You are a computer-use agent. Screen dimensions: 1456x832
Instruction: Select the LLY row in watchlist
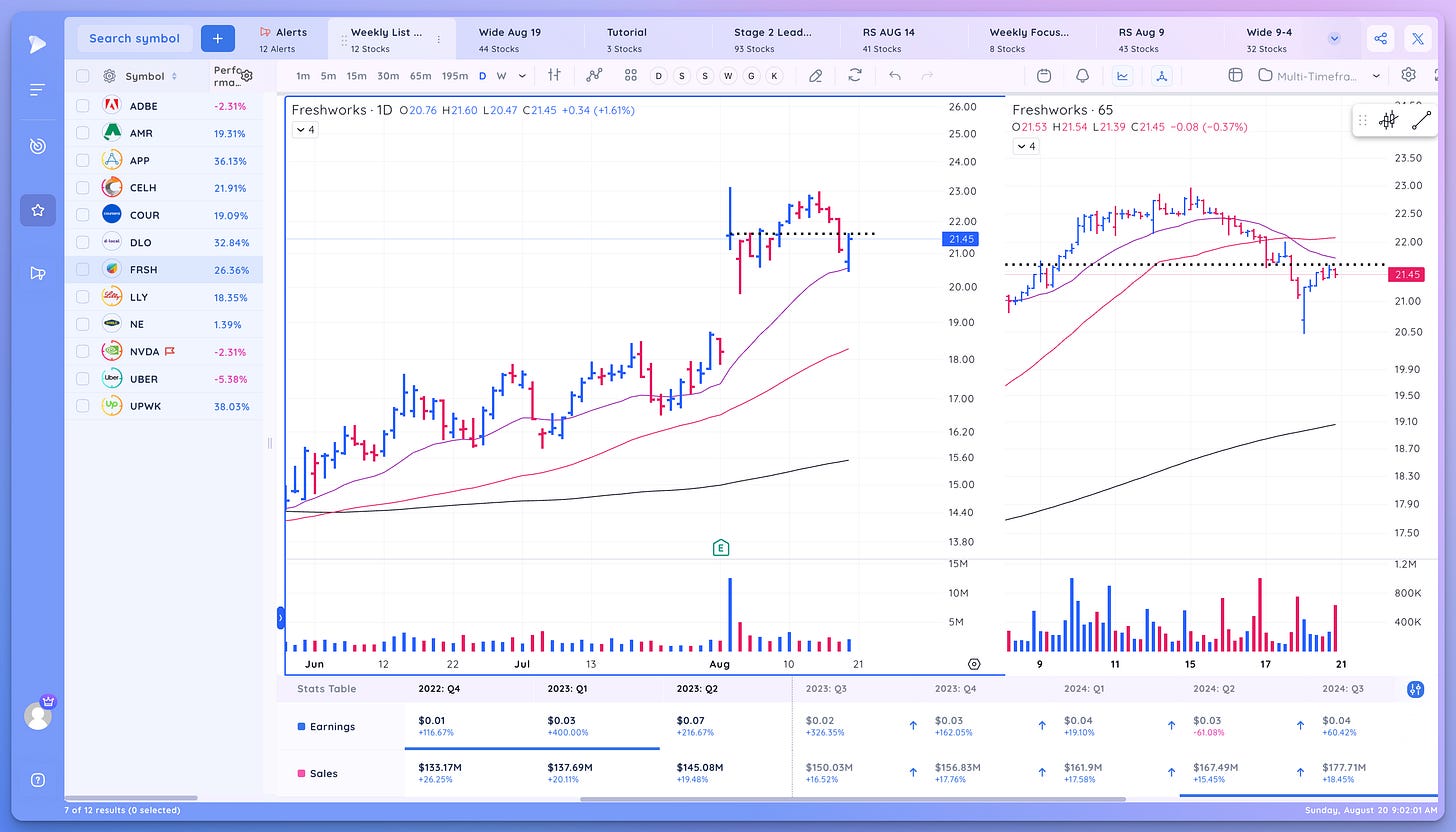pyautogui.click(x=164, y=297)
